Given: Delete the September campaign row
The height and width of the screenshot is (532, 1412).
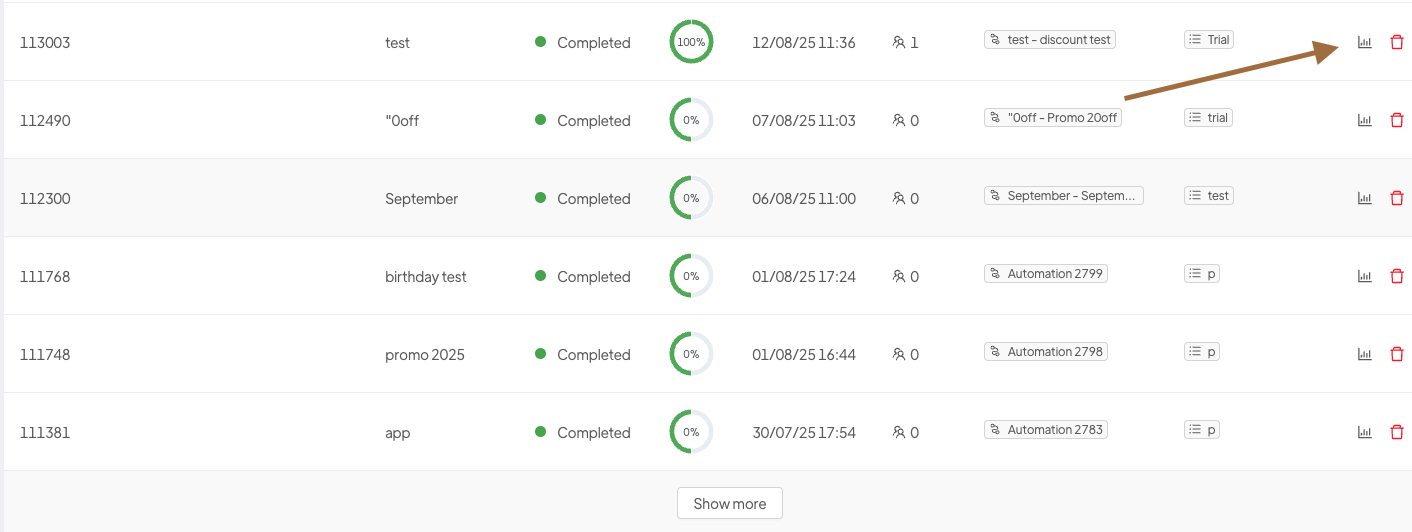Looking at the screenshot, I should pos(1397,198).
